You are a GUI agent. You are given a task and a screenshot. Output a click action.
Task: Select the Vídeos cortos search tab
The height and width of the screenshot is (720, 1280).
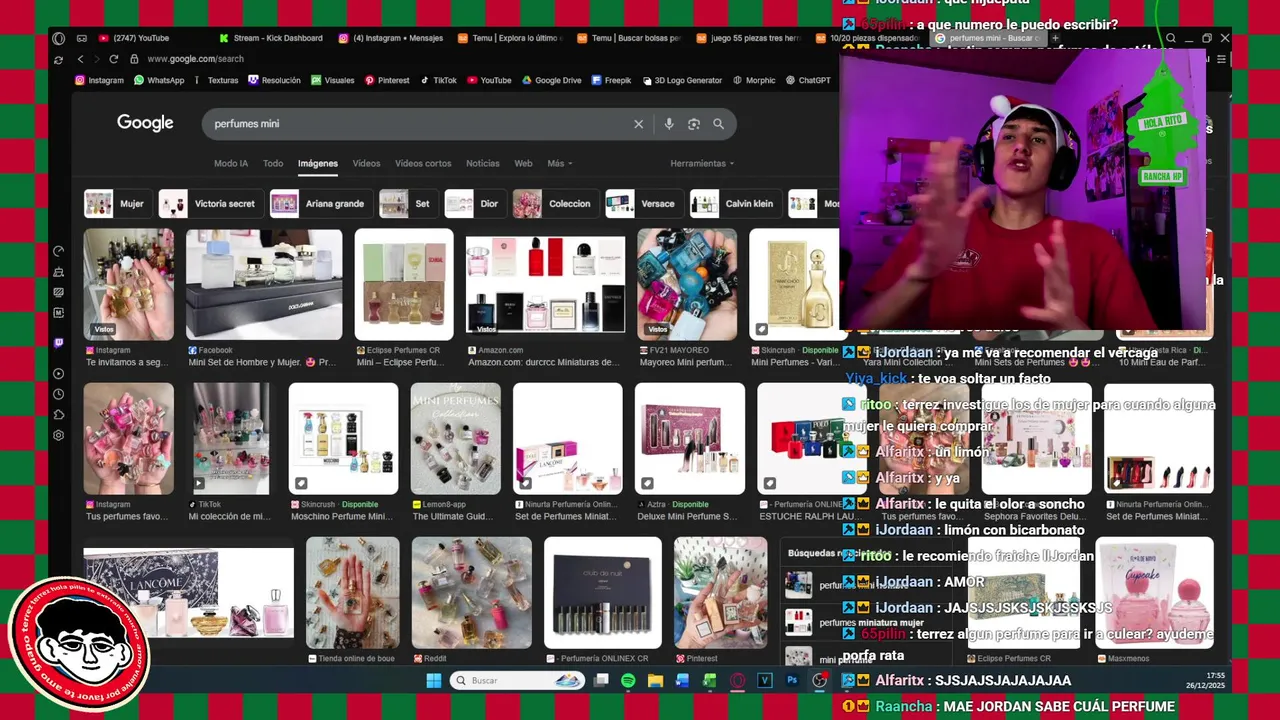point(423,163)
